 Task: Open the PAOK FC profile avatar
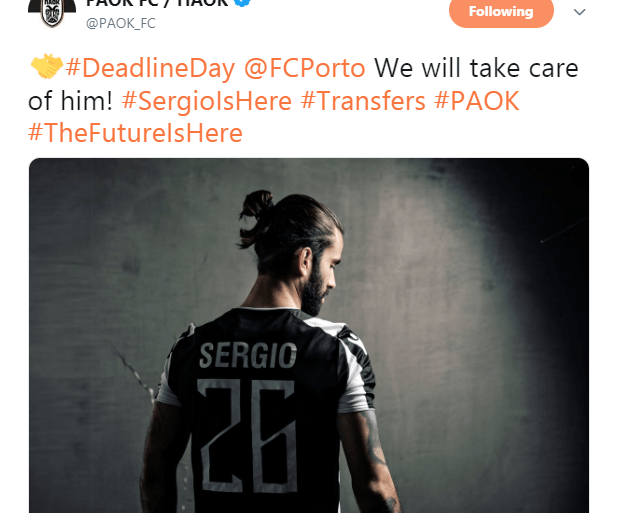point(52,13)
